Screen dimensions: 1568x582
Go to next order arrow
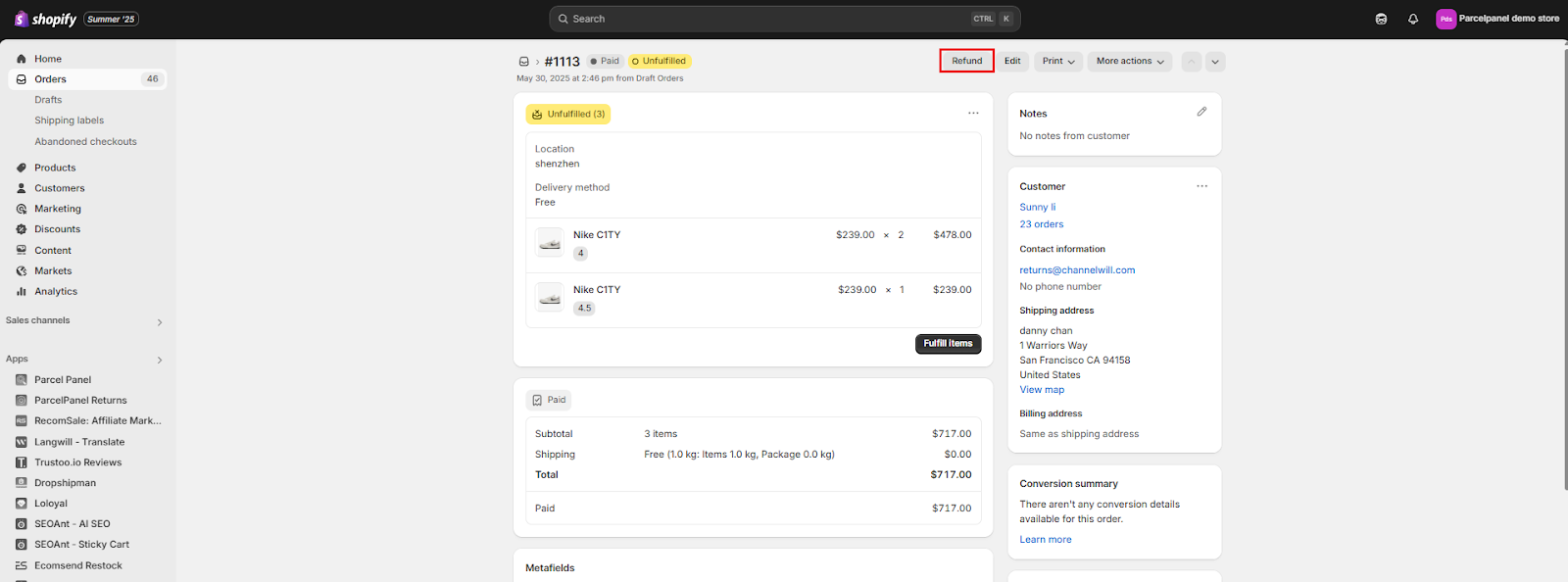coord(1215,61)
